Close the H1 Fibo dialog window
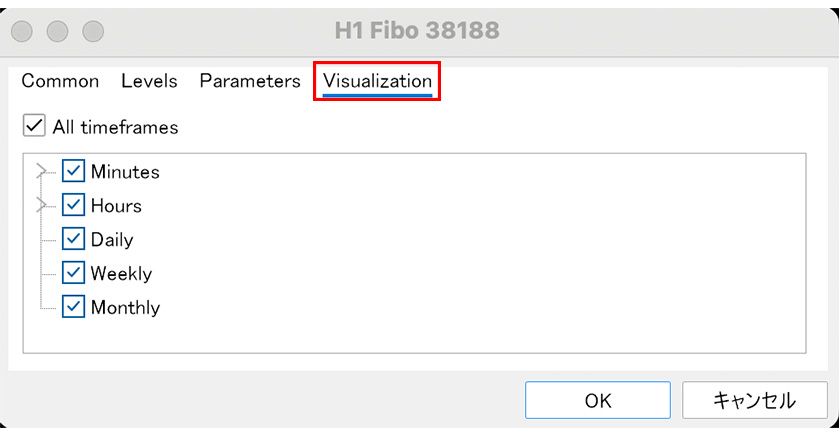 click(23, 31)
